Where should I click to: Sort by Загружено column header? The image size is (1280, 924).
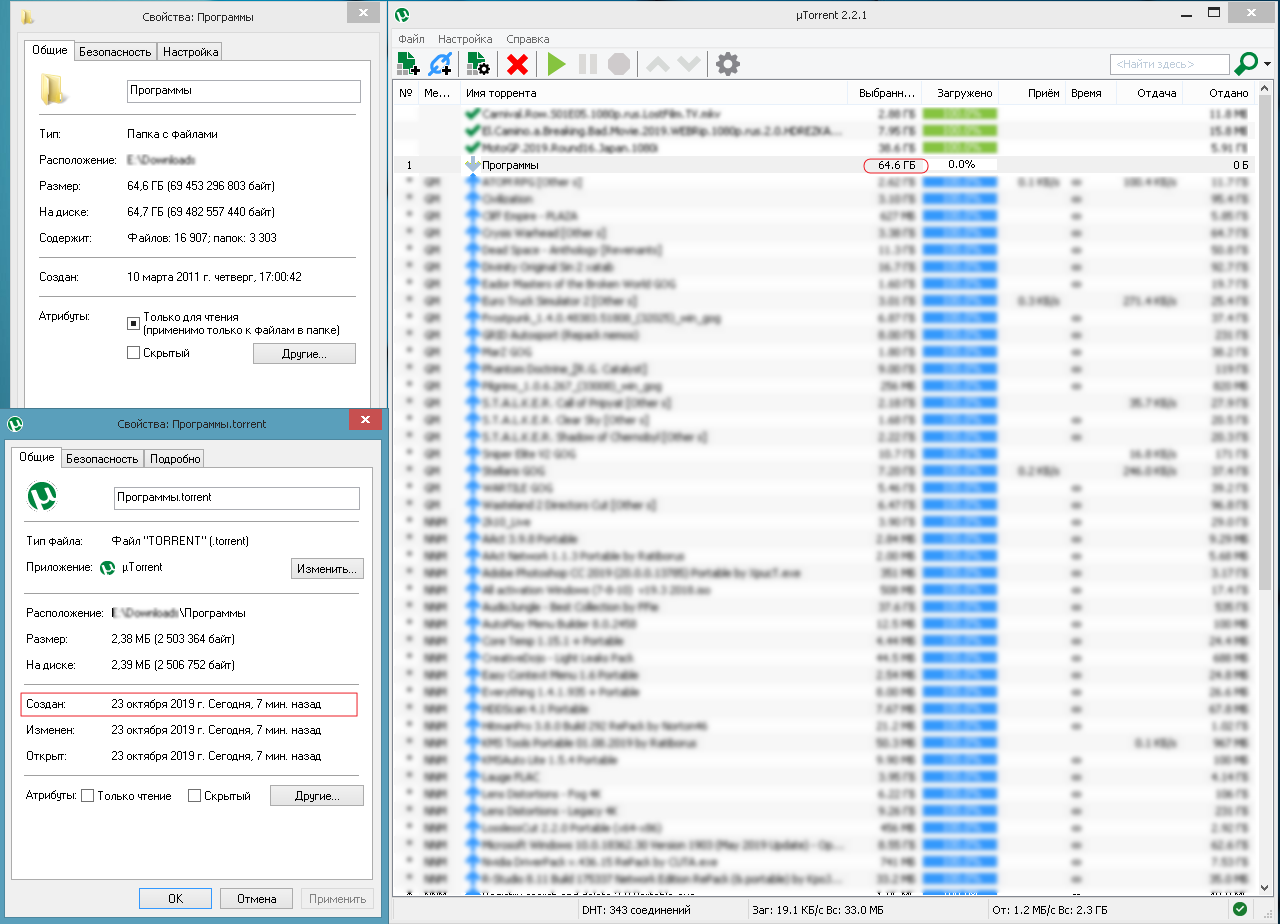tap(960, 93)
